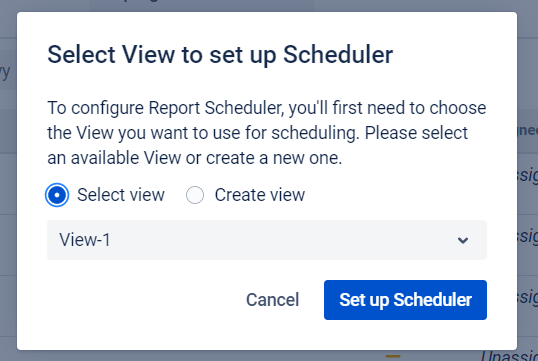The width and height of the screenshot is (538, 361).
Task: Select the "Select view" radio button circle
Action: 57,195
